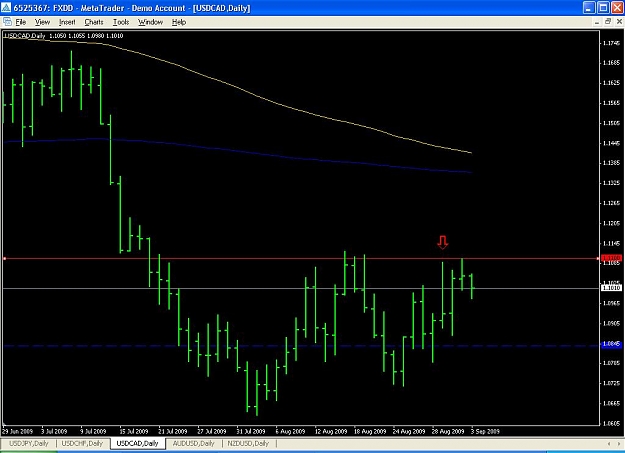625x453 pixels.
Task: Maximize the MetaTrader main window
Action: 603,8
